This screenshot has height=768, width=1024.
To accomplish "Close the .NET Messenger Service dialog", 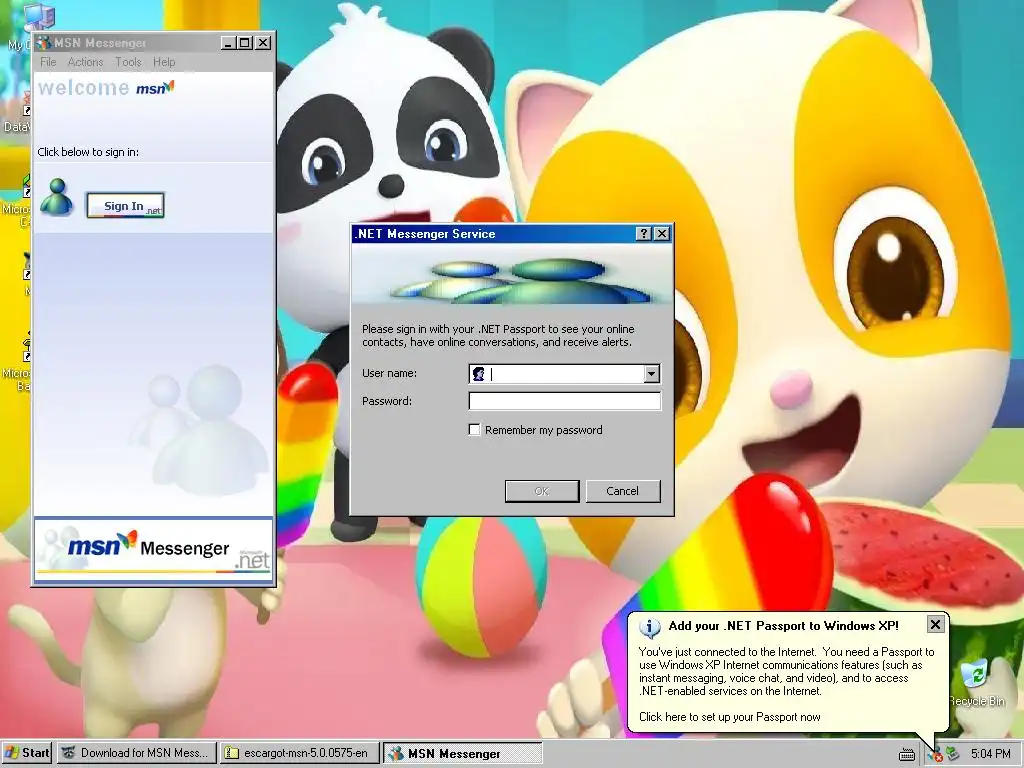I will (662, 234).
